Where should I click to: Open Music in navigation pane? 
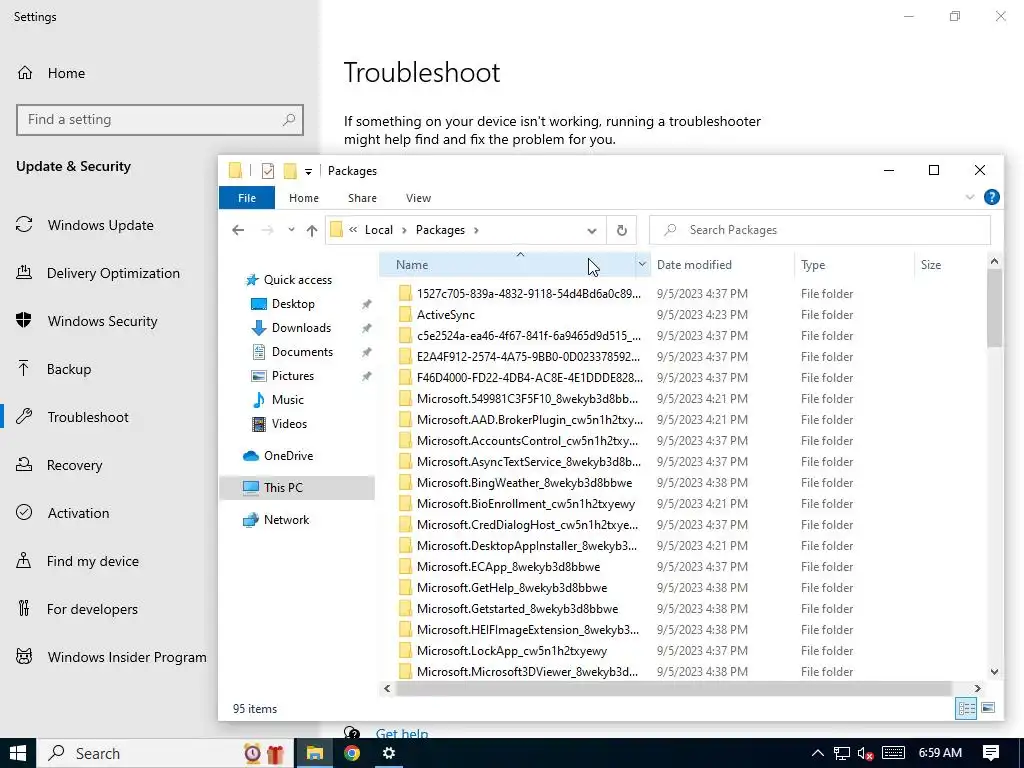click(287, 400)
